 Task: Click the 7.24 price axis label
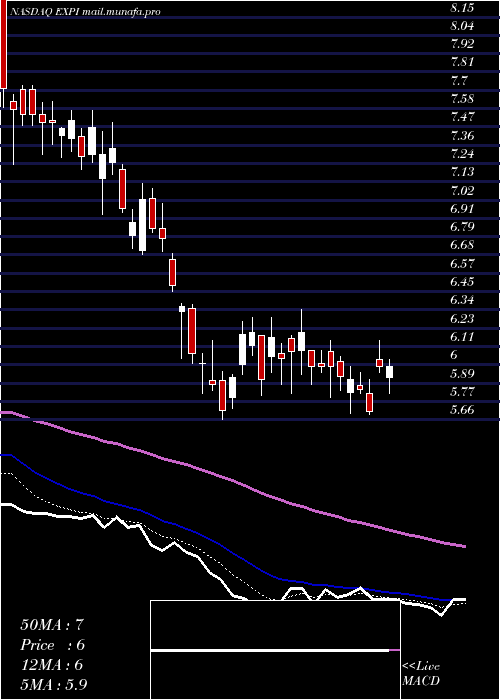(x=462, y=154)
